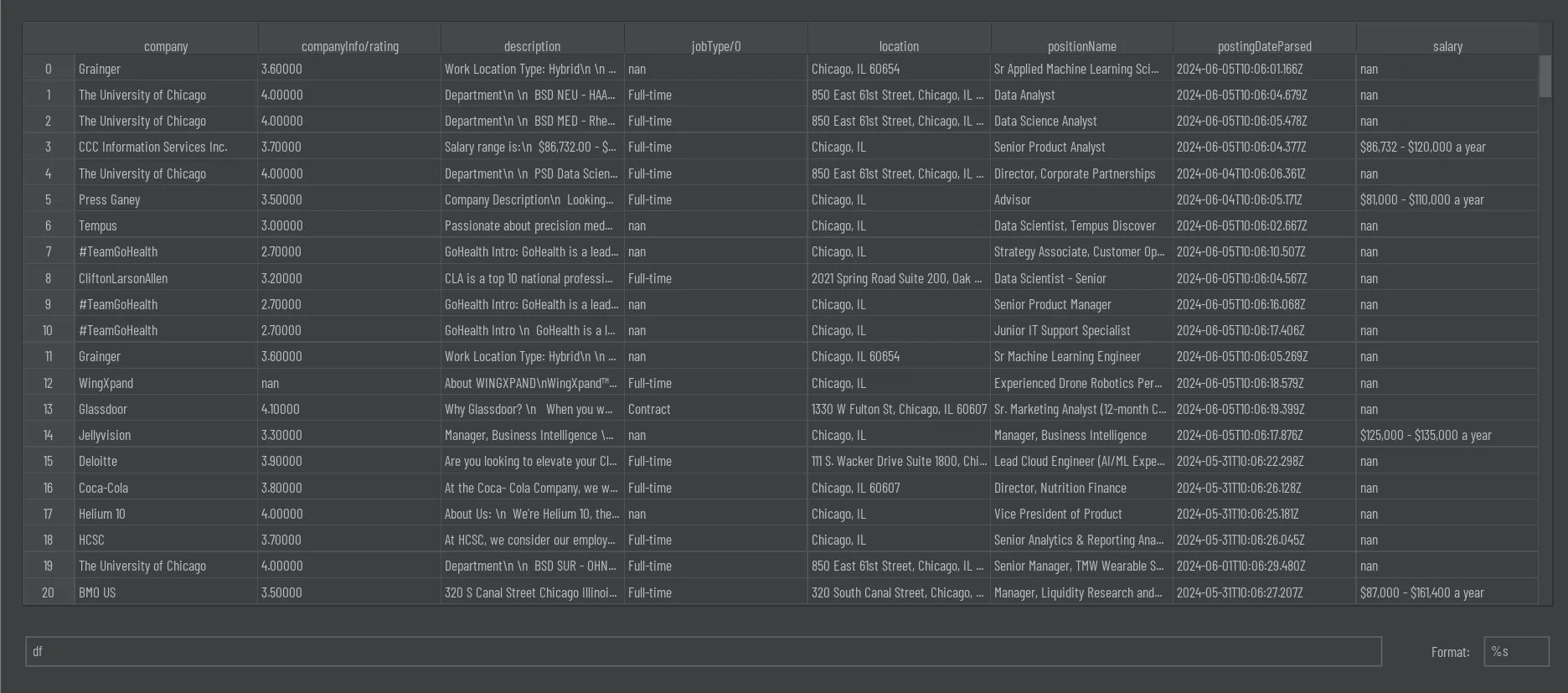
Task: Click description cell starting 'Salary range is'
Action: click(x=533, y=147)
